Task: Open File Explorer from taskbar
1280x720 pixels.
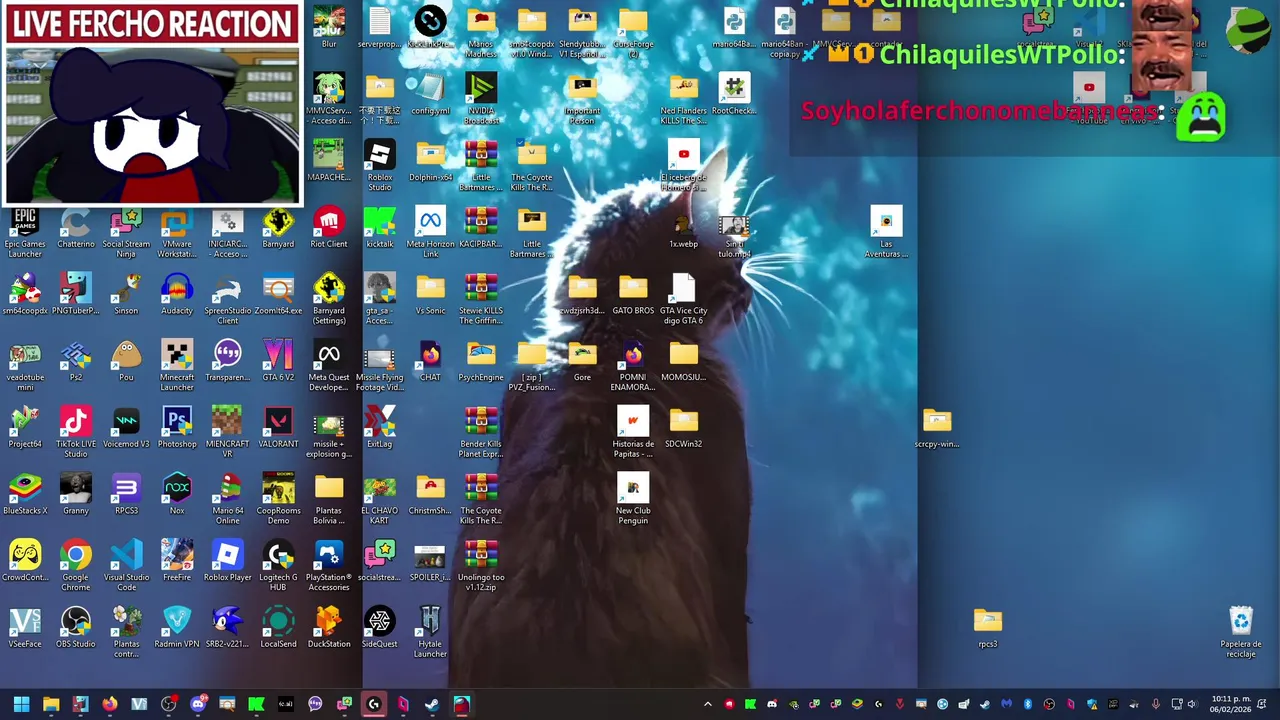Action: coord(51,705)
